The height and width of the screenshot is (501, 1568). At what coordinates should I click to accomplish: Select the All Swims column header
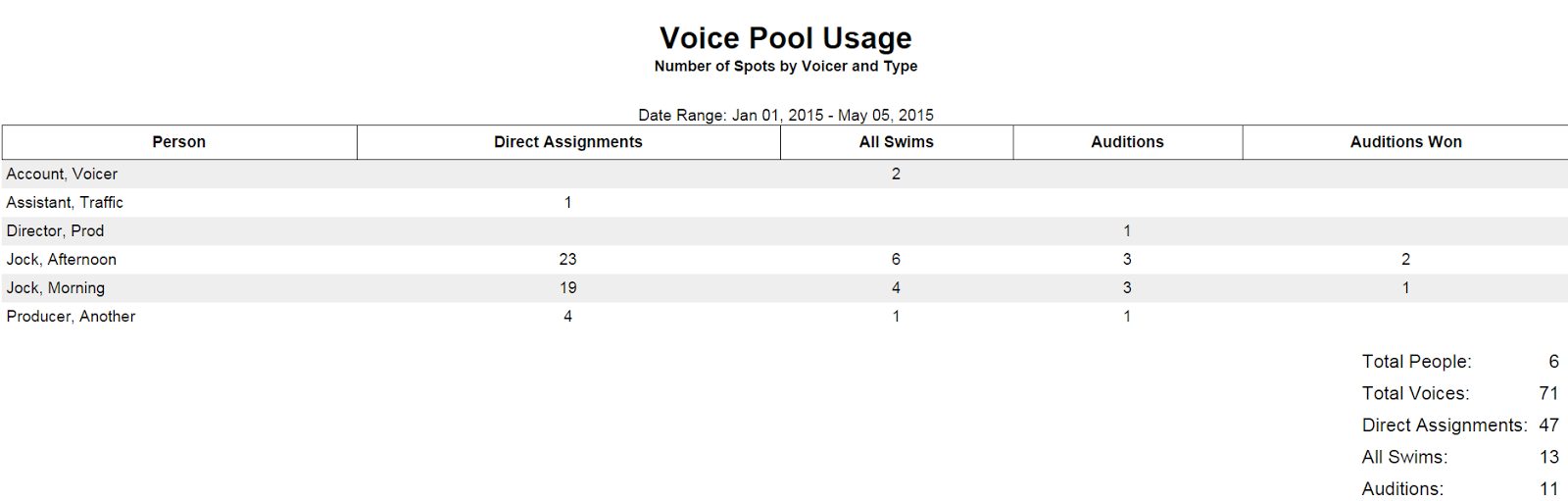pos(896,142)
